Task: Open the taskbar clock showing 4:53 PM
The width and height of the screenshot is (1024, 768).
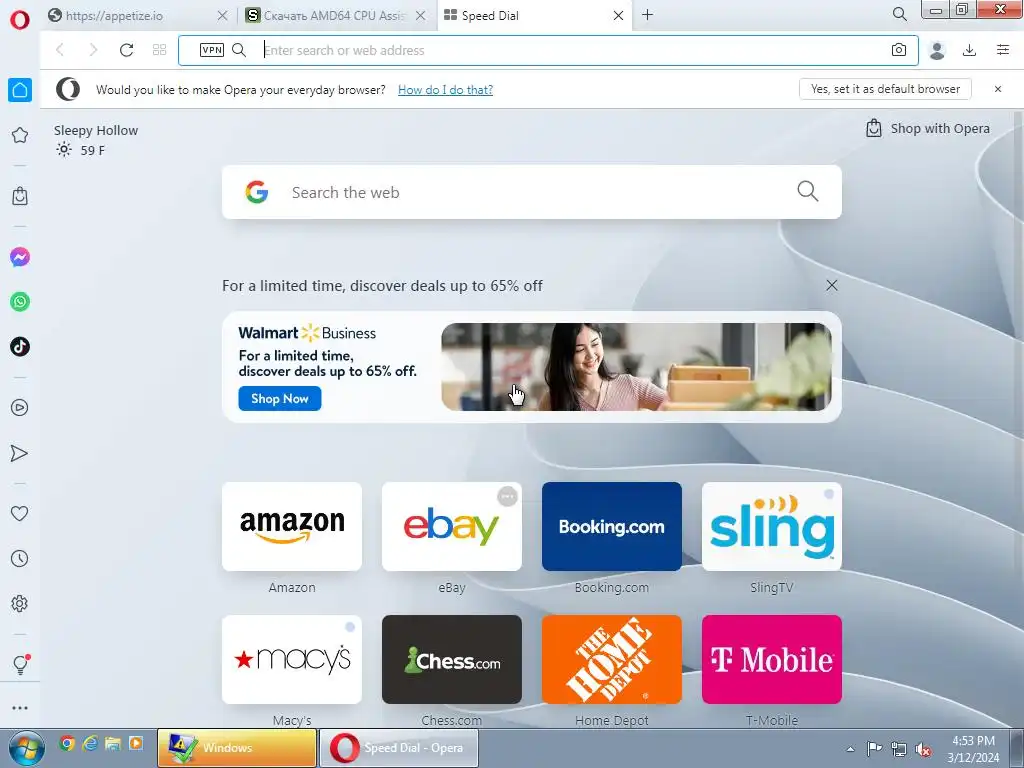Action: coord(973,749)
